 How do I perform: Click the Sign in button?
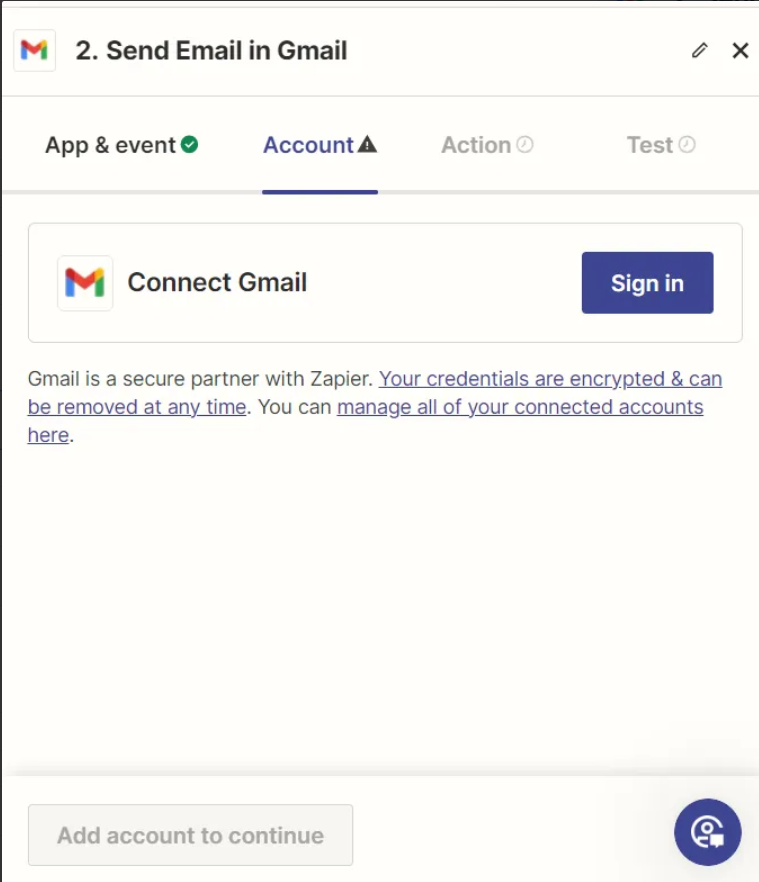tap(648, 283)
